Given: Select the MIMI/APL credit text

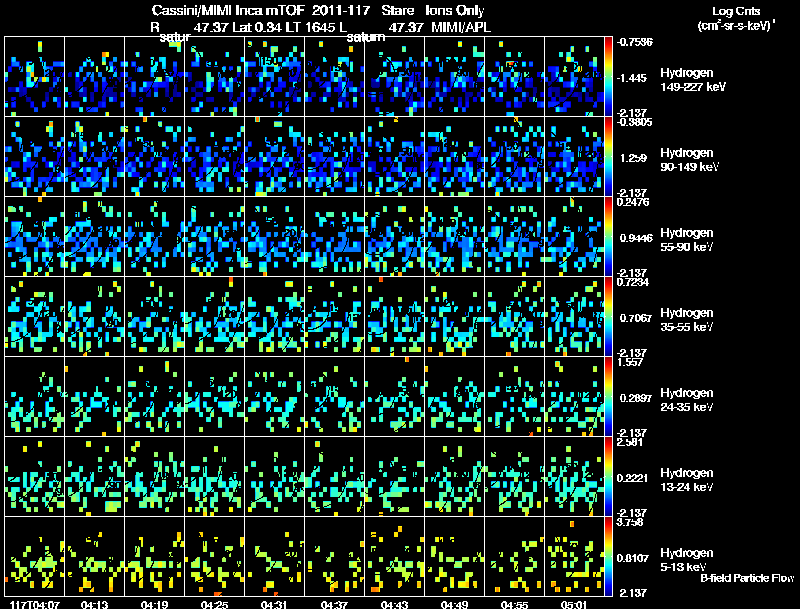Looking at the screenshot, I should coord(461,27).
